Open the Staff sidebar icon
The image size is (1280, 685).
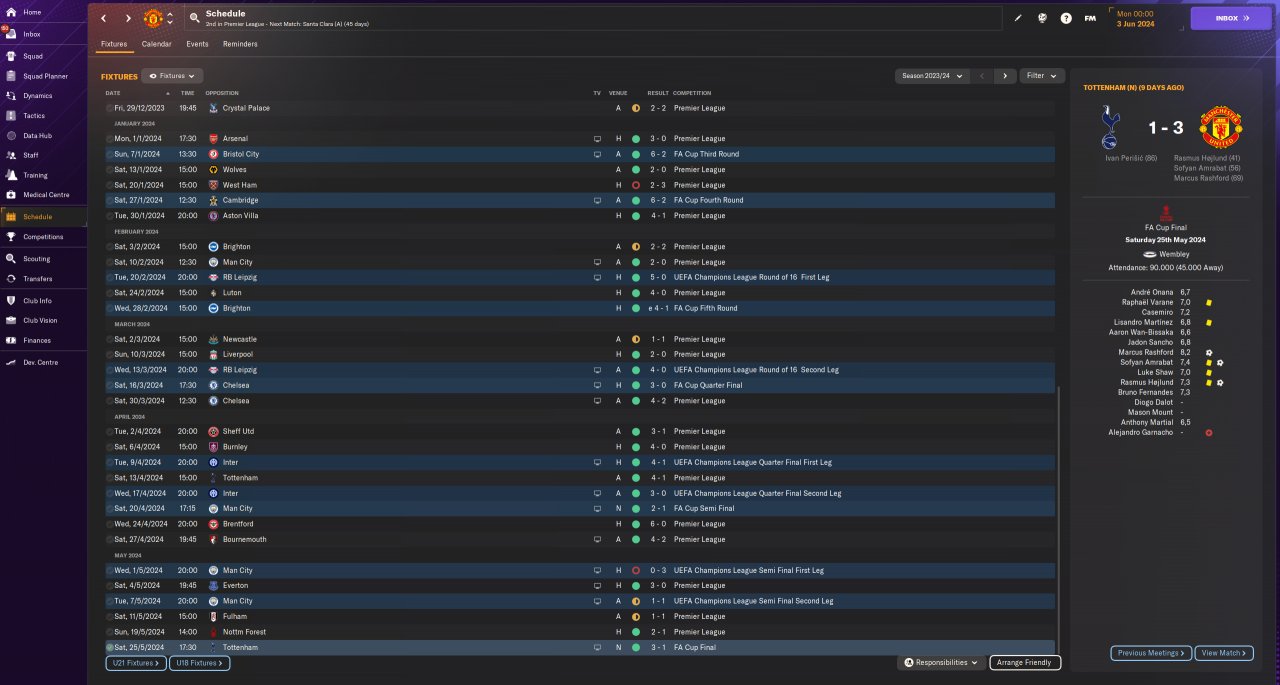point(11,155)
